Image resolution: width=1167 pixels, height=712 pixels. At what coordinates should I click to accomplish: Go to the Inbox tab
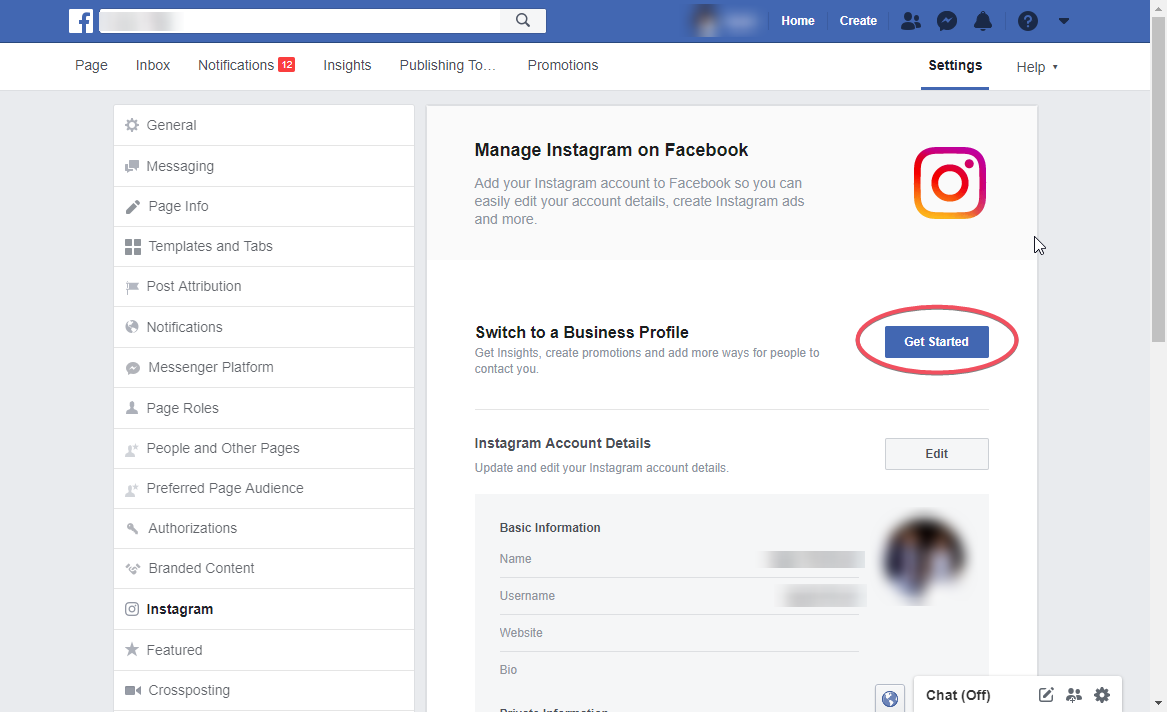pyautogui.click(x=153, y=65)
